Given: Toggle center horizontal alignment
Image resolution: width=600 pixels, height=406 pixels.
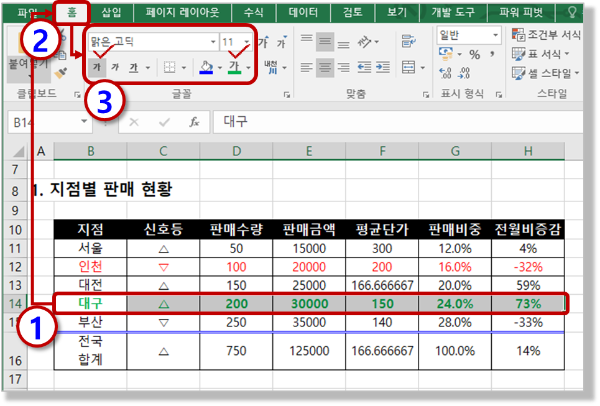Looking at the screenshot, I should (325, 68).
